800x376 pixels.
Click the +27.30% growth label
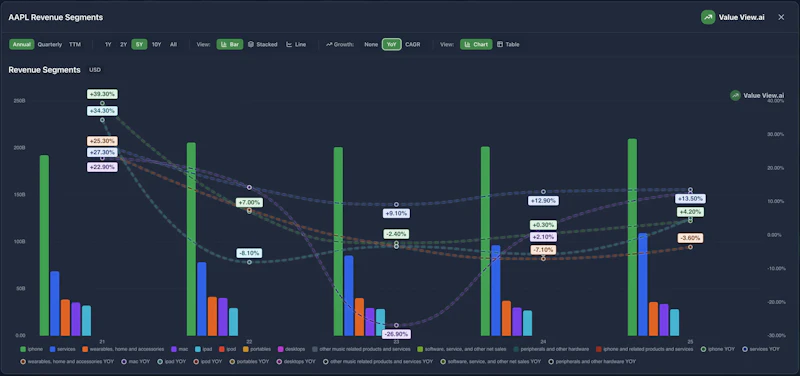[x=102, y=152]
